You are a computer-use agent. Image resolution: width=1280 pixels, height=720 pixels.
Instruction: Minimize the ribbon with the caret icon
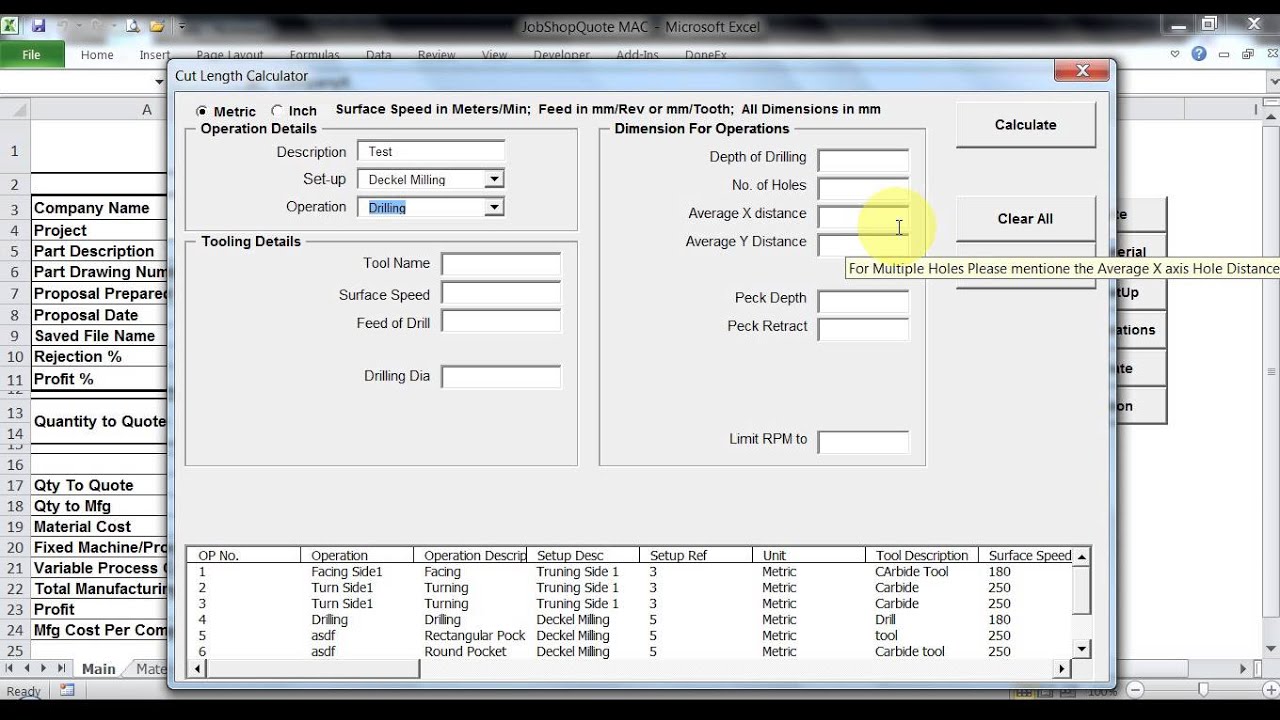pos(1176,54)
